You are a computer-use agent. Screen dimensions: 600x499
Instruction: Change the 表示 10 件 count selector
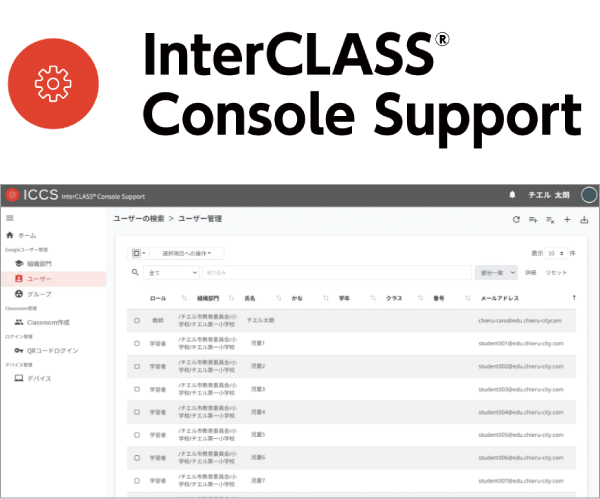556,253
